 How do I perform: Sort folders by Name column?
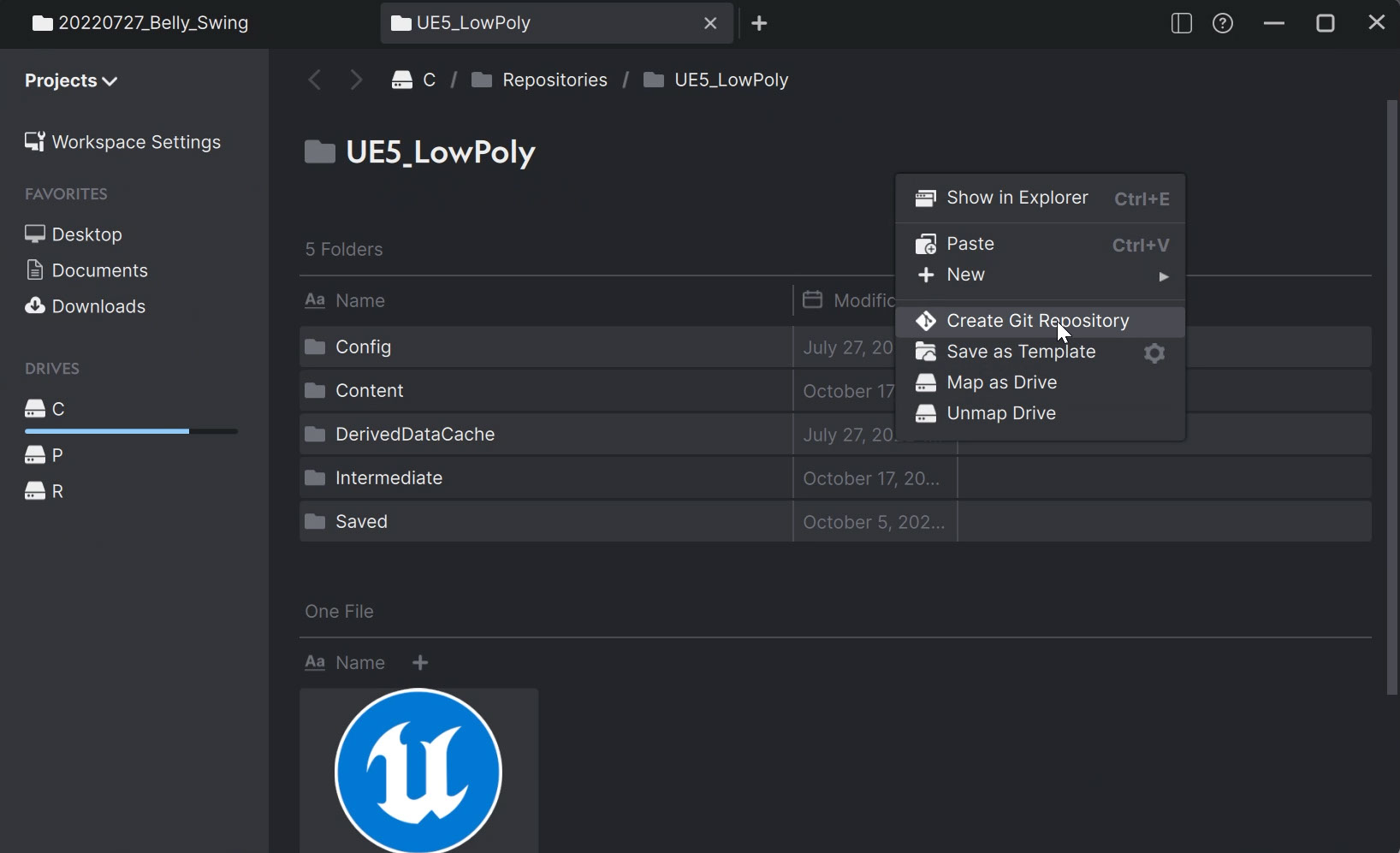346,300
